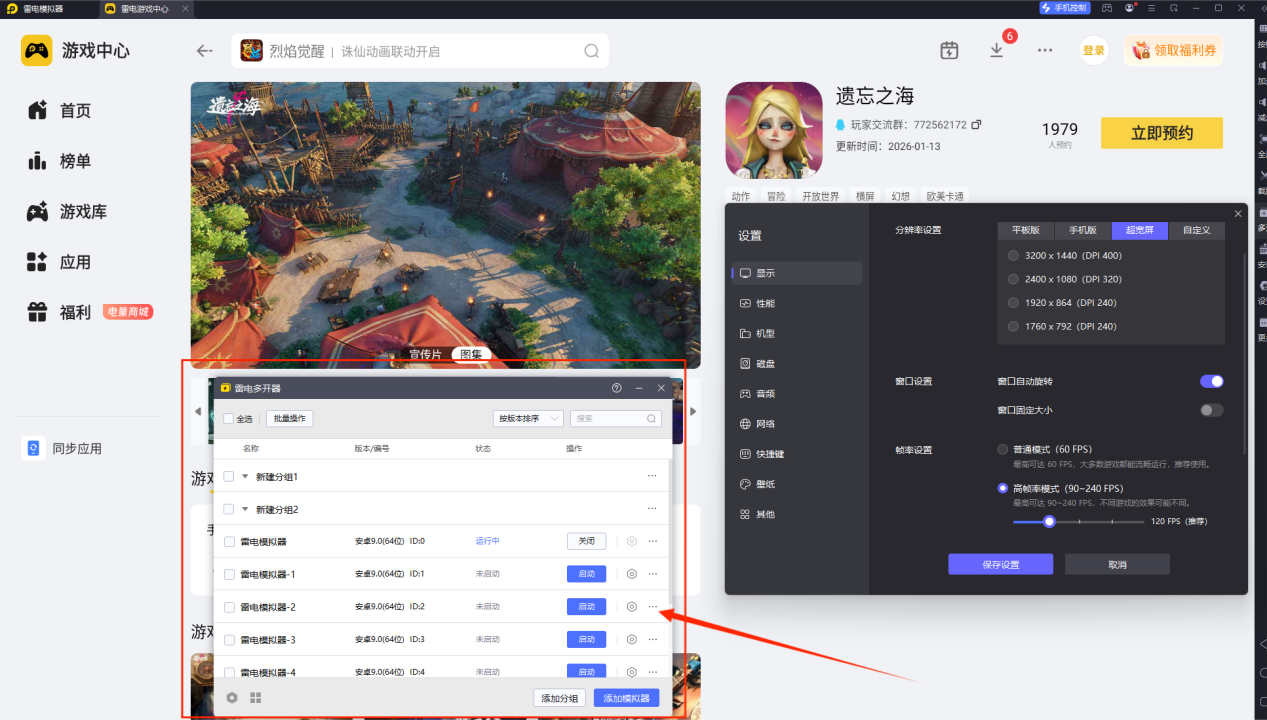Open settings gear for 雷电模拟器-1

632,574
